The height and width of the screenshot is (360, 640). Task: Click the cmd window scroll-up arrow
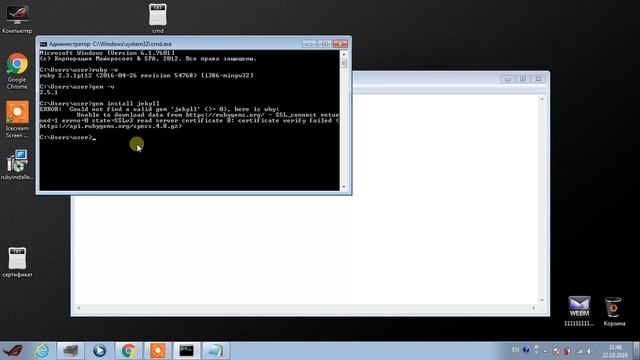[344, 54]
